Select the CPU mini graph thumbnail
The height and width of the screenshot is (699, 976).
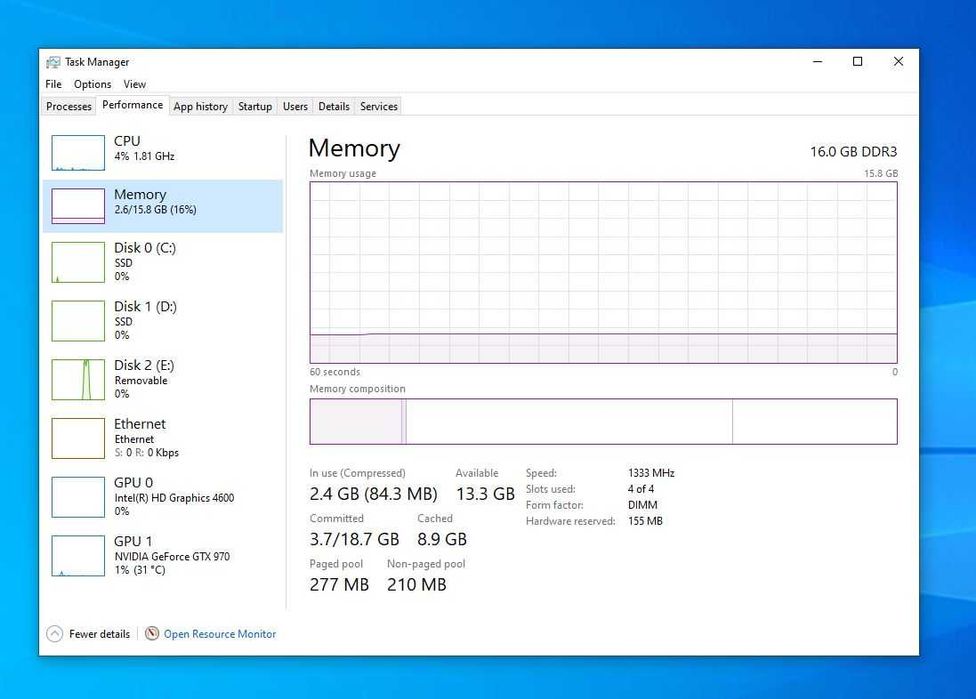(x=78, y=153)
